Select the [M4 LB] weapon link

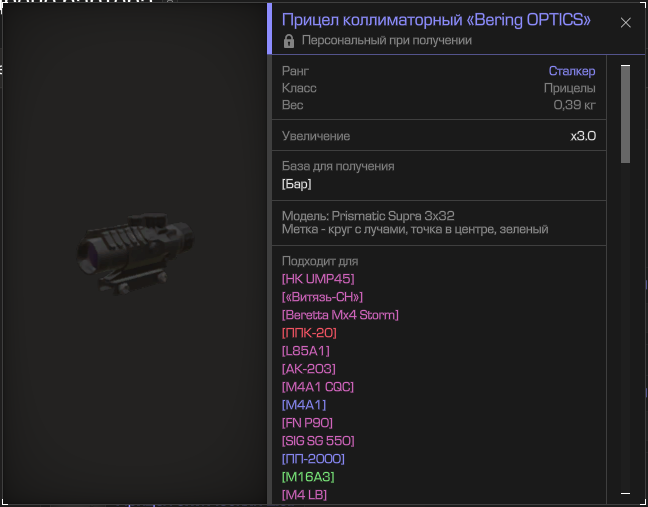click(304, 495)
